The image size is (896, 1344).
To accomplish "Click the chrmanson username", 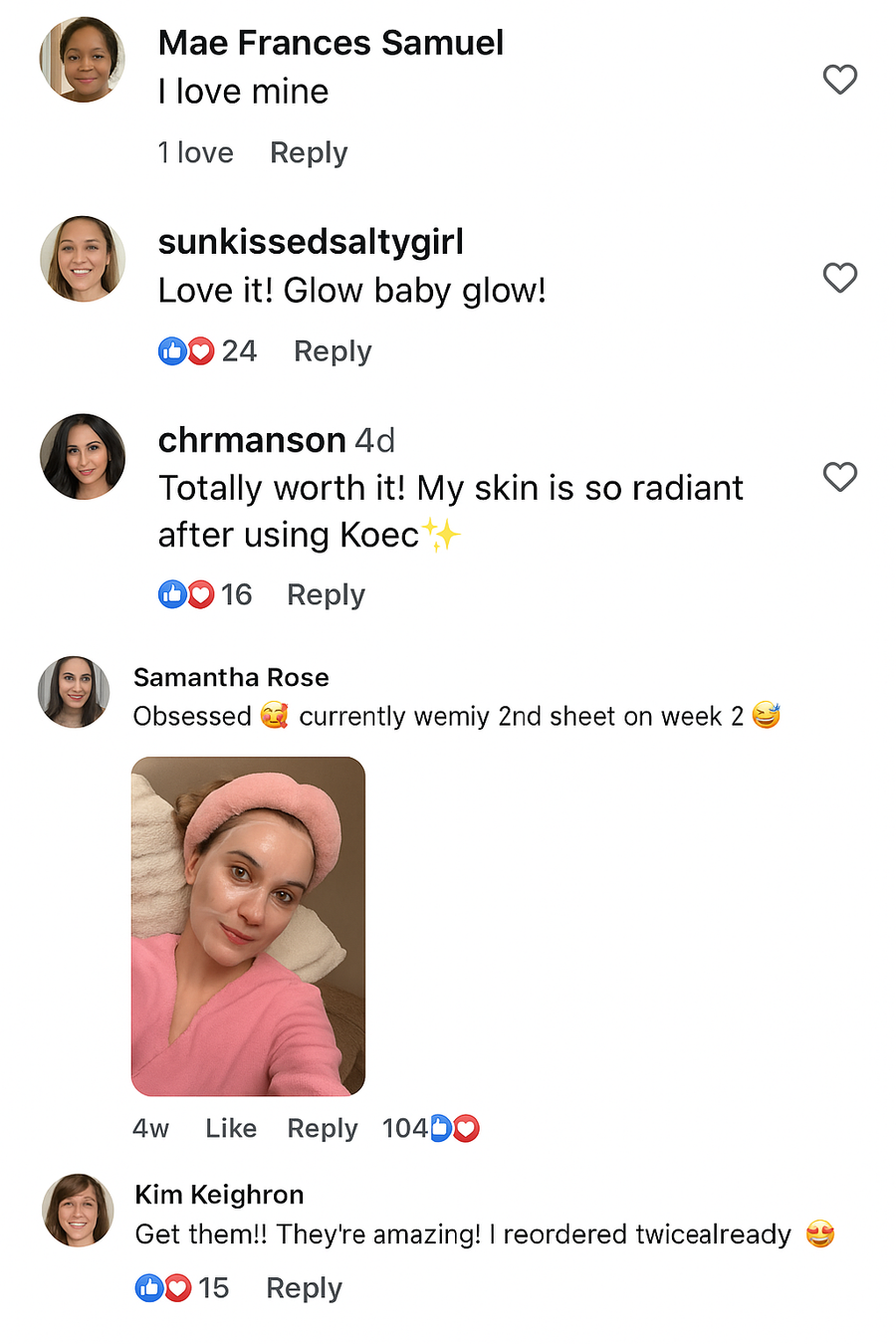I will [x=252, y=440].
